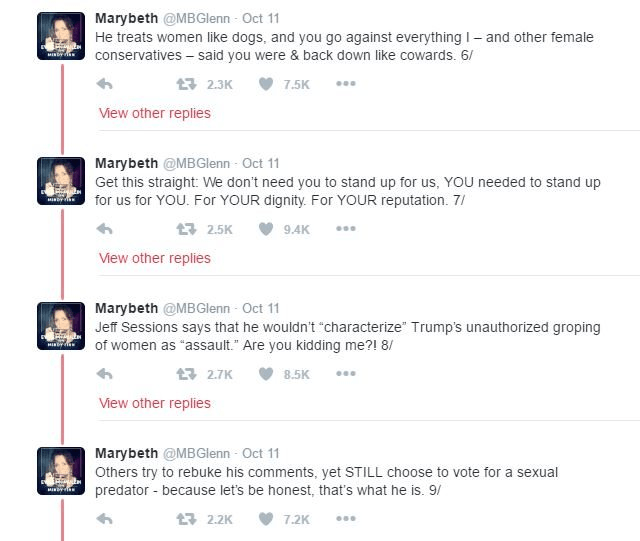The width and height of the screenshot is (640, 541).
Task: Open Marybeth's avatar on tweet 6/
Action: point(61,35)
